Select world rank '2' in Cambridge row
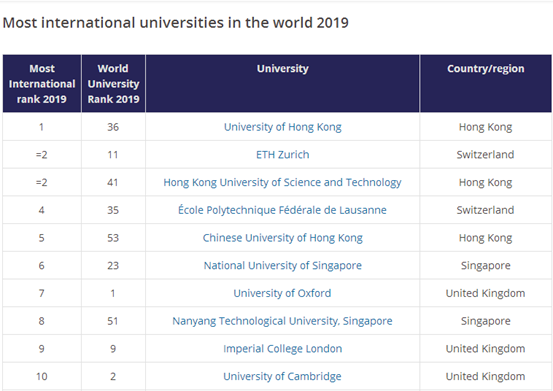 [x=113, y=376]
